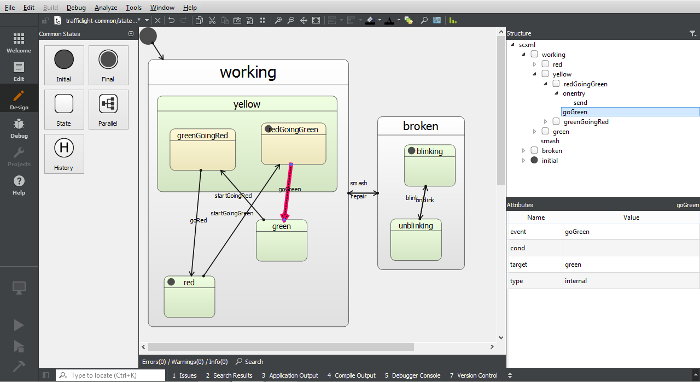Open the Tools menu

pos(133,8)
